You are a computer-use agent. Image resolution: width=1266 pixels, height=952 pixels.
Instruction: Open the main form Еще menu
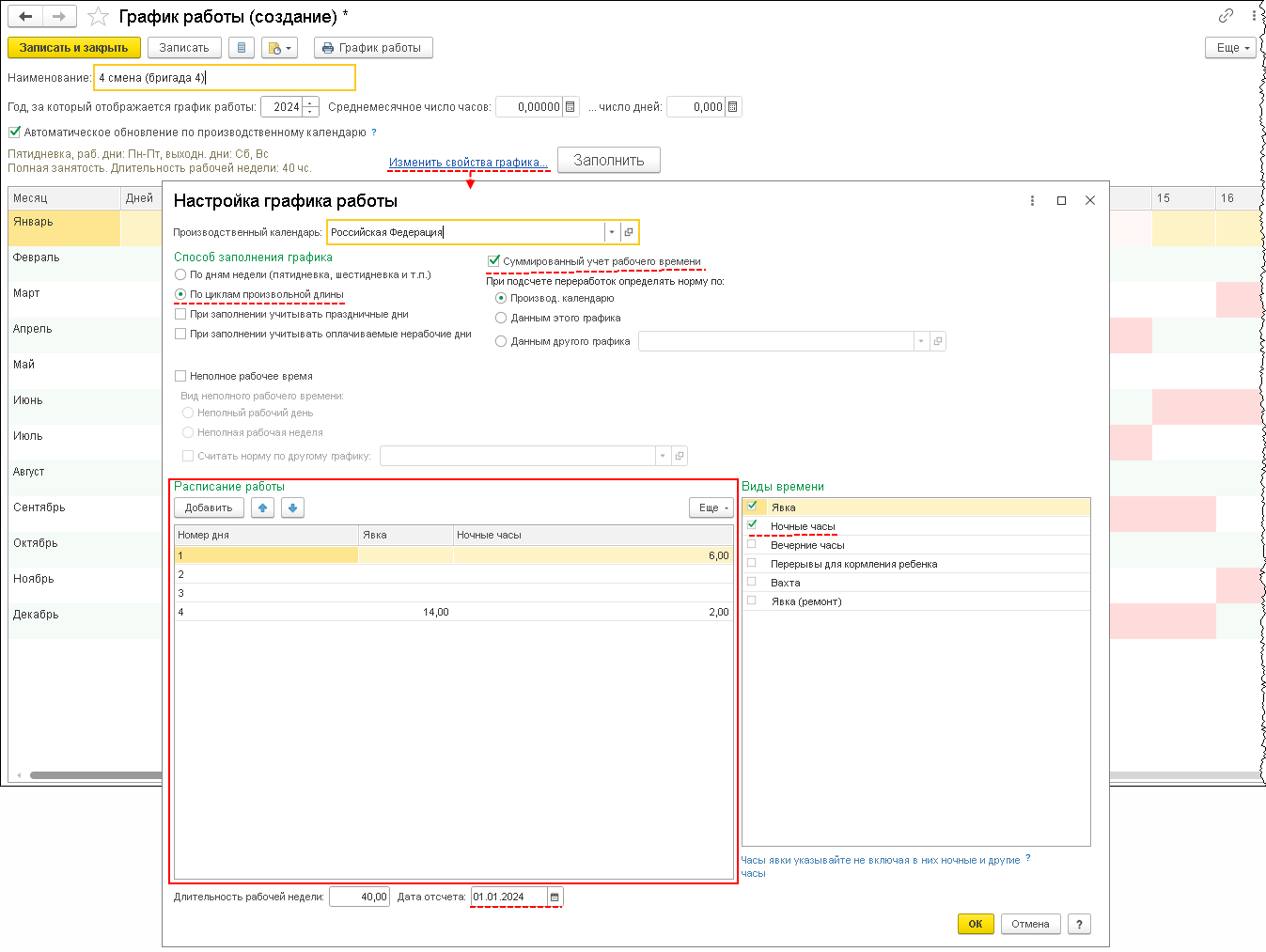1230,48
